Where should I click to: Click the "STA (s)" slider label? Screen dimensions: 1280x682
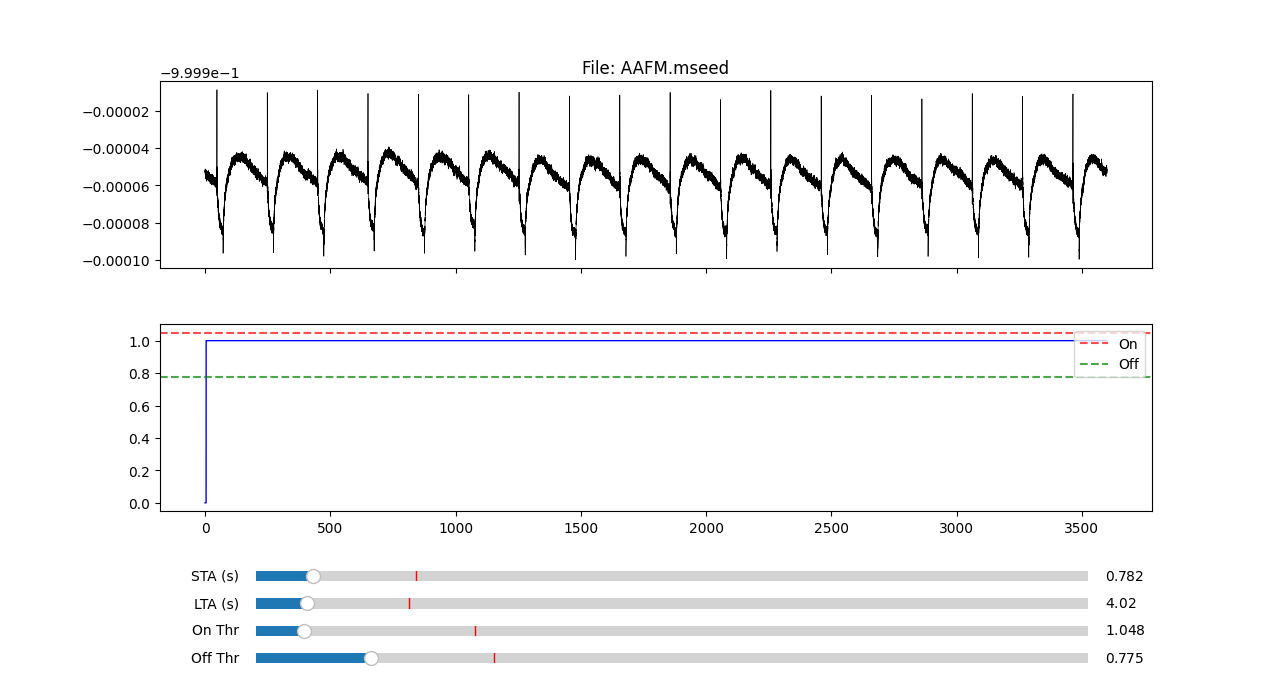click(x=215, y=576)
